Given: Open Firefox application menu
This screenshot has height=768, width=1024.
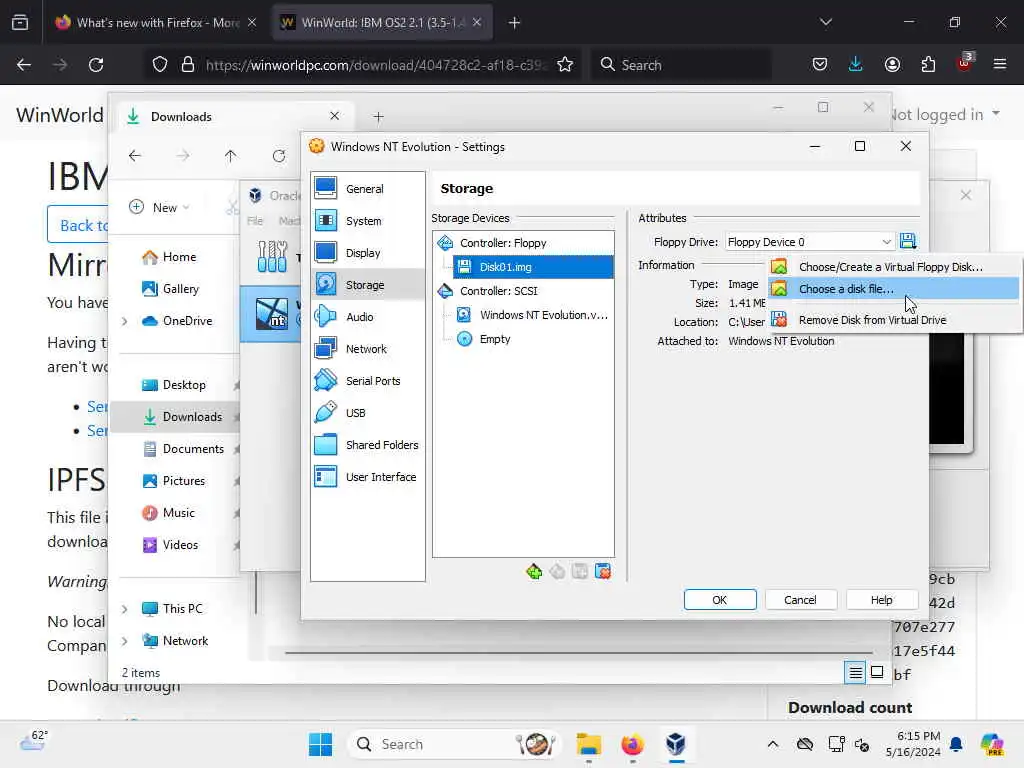Looking at the screenshot, I should [x=999, y=65].
